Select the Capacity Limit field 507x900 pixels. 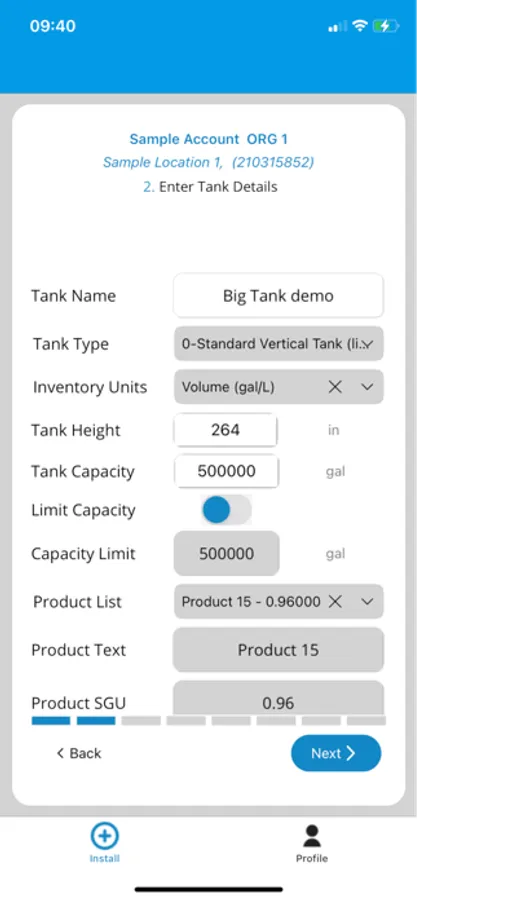coord(227,553)
